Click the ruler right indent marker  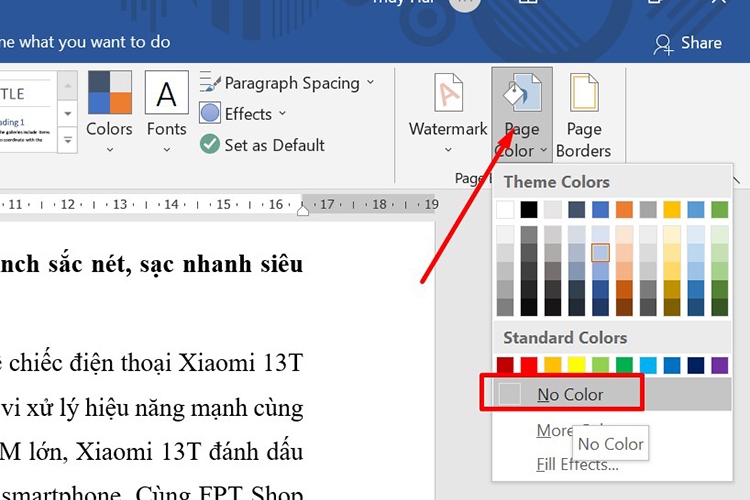(303, 210)
